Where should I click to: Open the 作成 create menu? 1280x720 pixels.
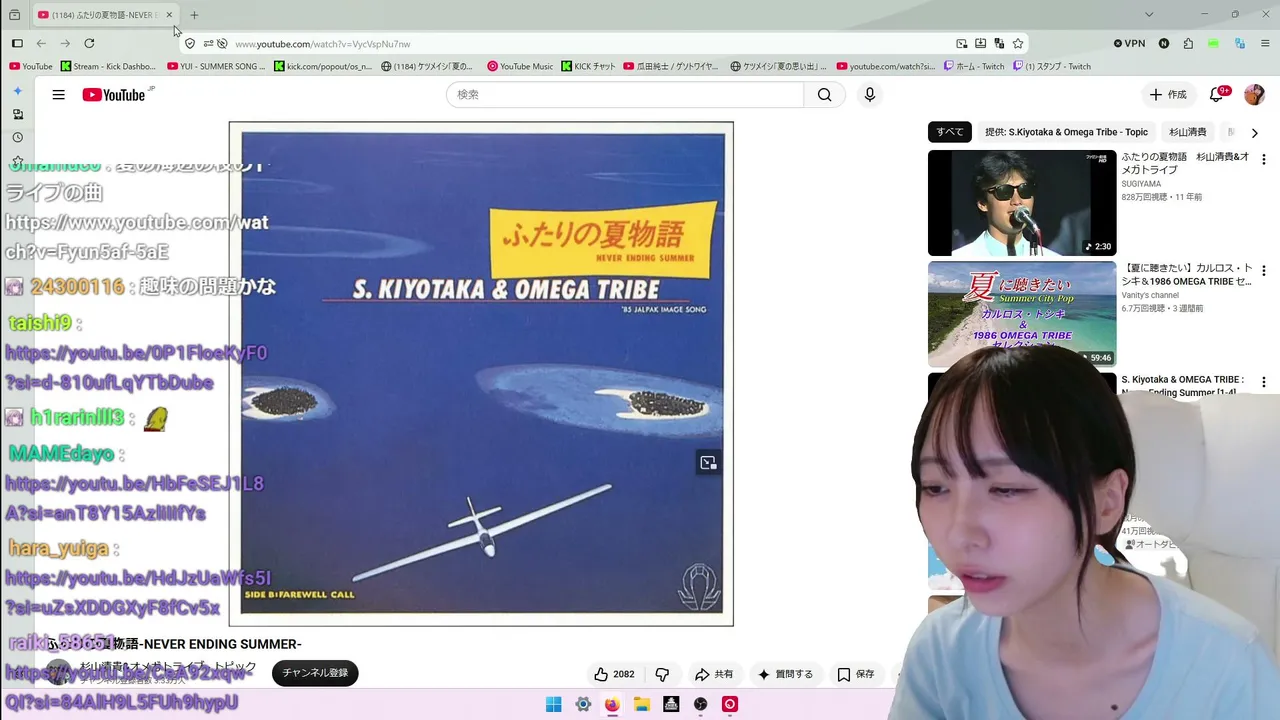(1168, 95)
